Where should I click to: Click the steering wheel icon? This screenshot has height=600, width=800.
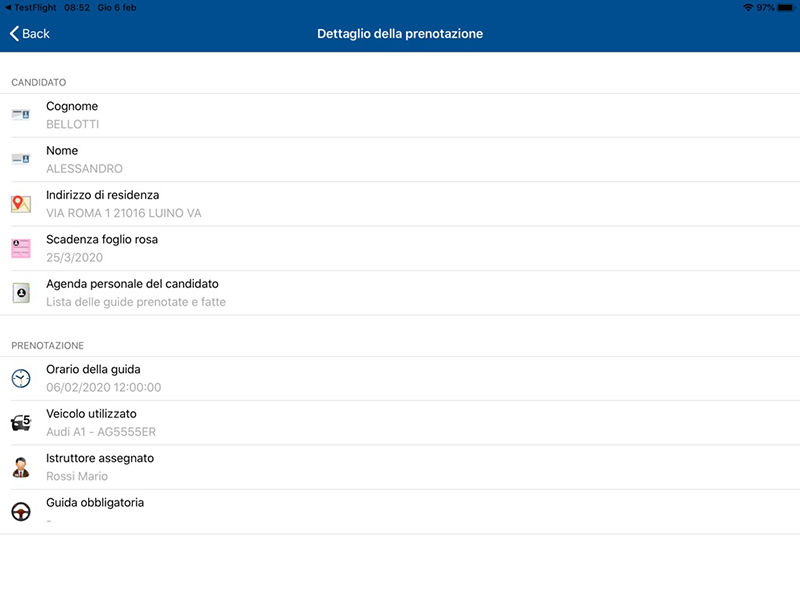coord(21,511)
